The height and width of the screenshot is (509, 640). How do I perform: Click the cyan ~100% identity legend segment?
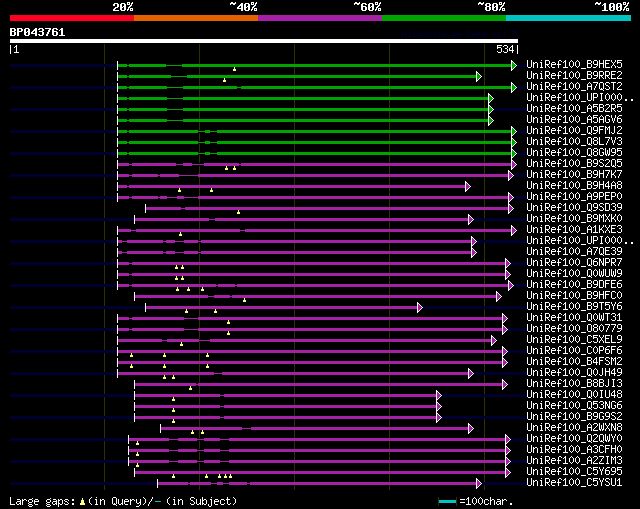pos(569,18)
